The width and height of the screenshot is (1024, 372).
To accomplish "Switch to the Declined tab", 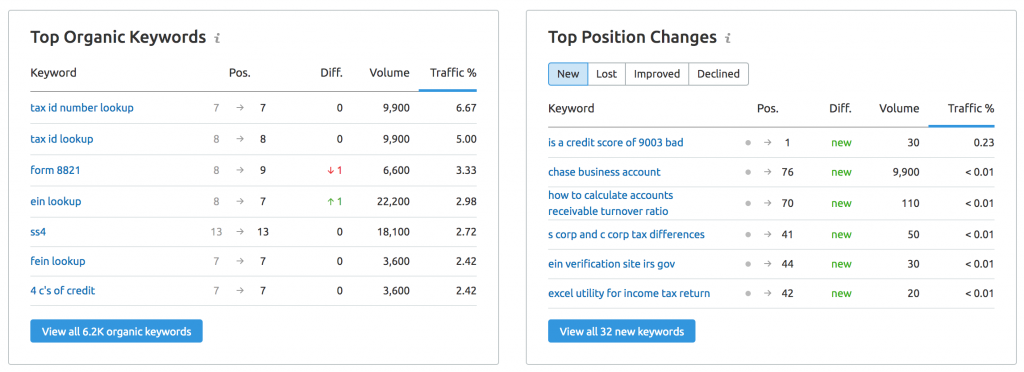I will tap(718, 74).
